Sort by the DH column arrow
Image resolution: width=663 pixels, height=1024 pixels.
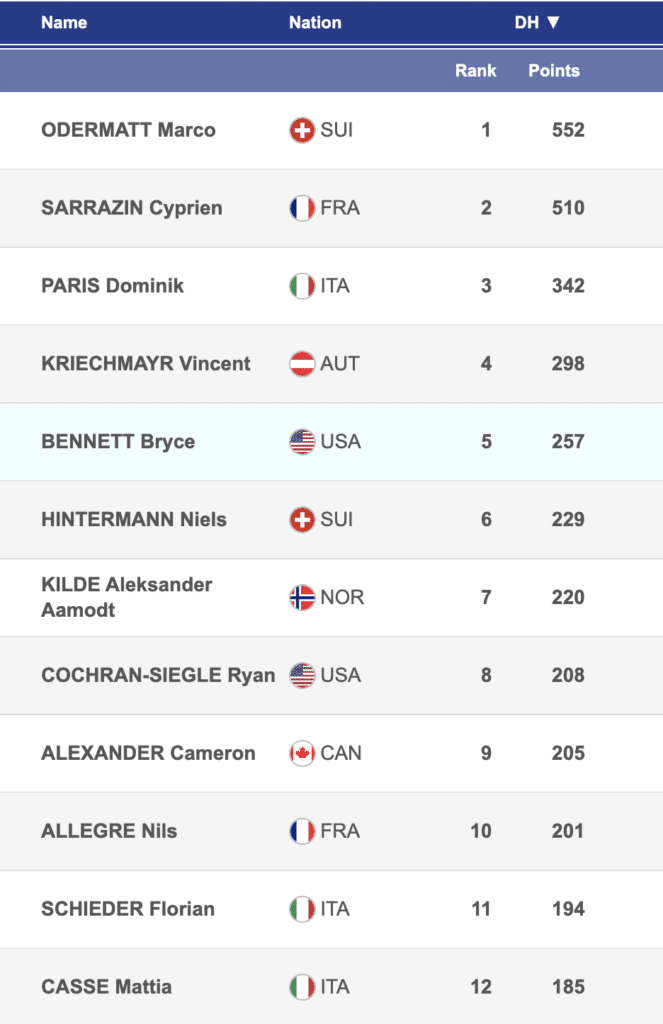(x=552, y=22)
